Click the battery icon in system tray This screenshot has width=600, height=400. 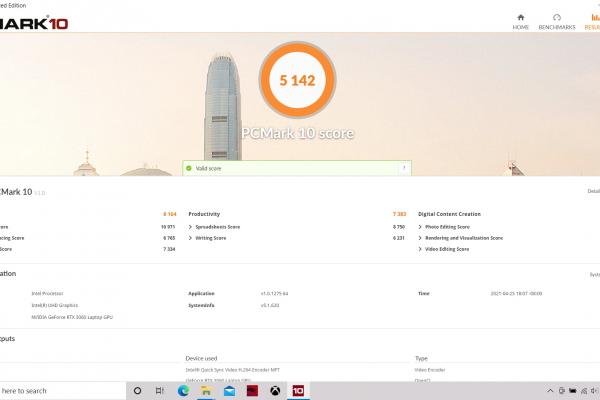(572, 391)
